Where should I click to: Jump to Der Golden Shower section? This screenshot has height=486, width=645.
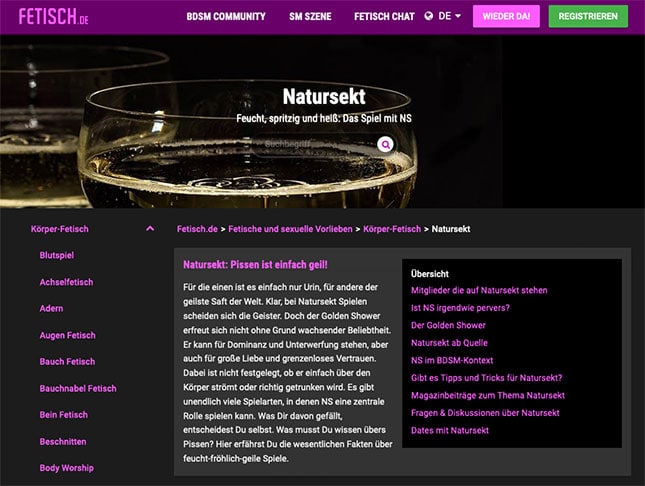pyautogui.click(x=448, y=325)
